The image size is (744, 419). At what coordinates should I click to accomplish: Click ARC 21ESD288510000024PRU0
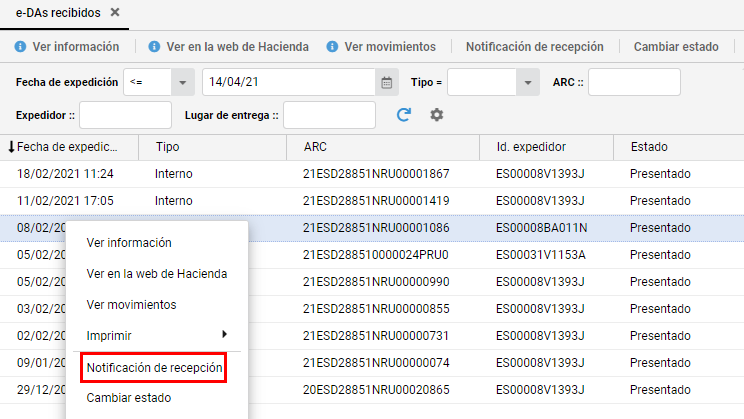375,255
